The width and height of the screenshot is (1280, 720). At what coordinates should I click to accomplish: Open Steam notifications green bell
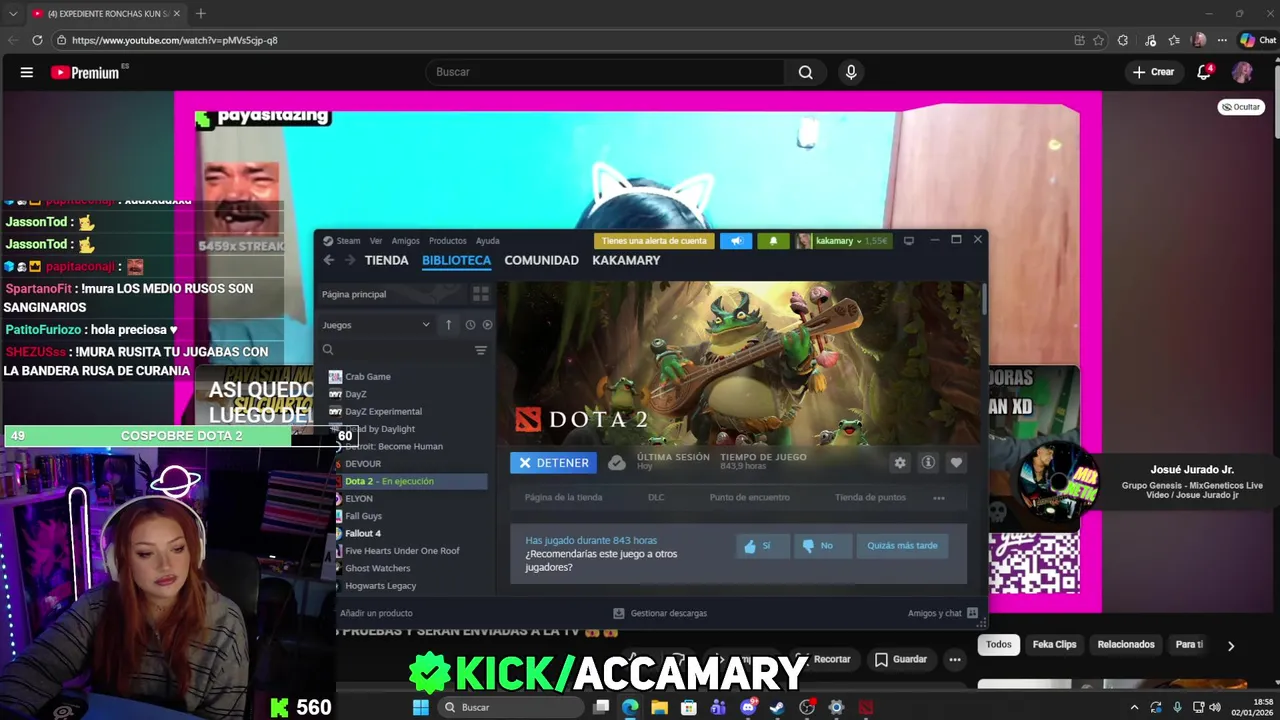pos(773,241)
